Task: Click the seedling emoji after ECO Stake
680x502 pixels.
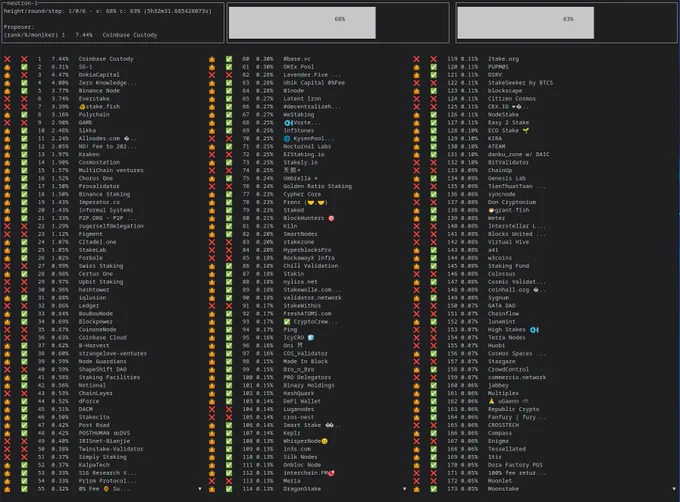Action: [x=526, y=130]
